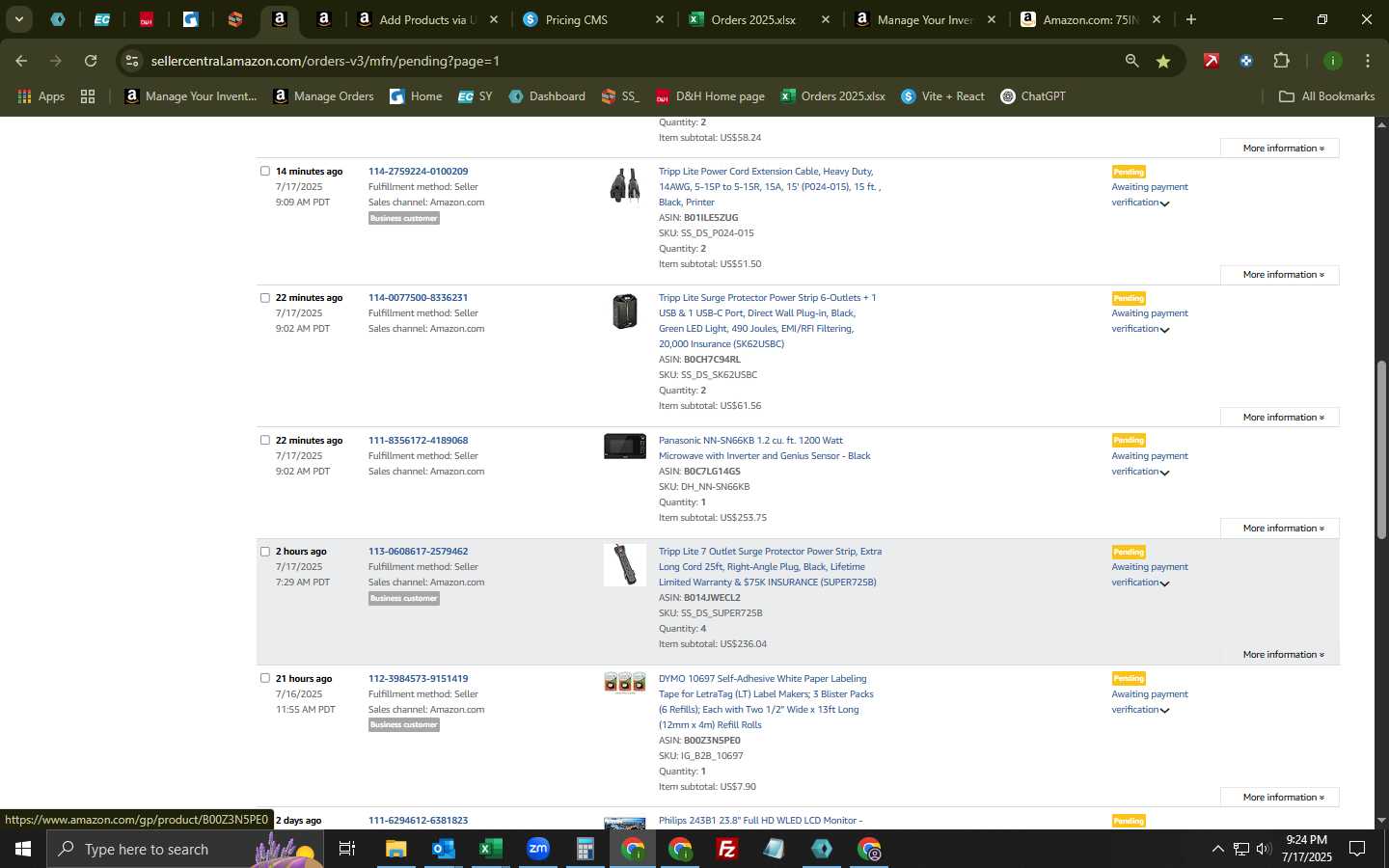This screenshot has width=1389, height=868.
Task: Open All Bookmarks folder
Action: (x=1326, y=96)
